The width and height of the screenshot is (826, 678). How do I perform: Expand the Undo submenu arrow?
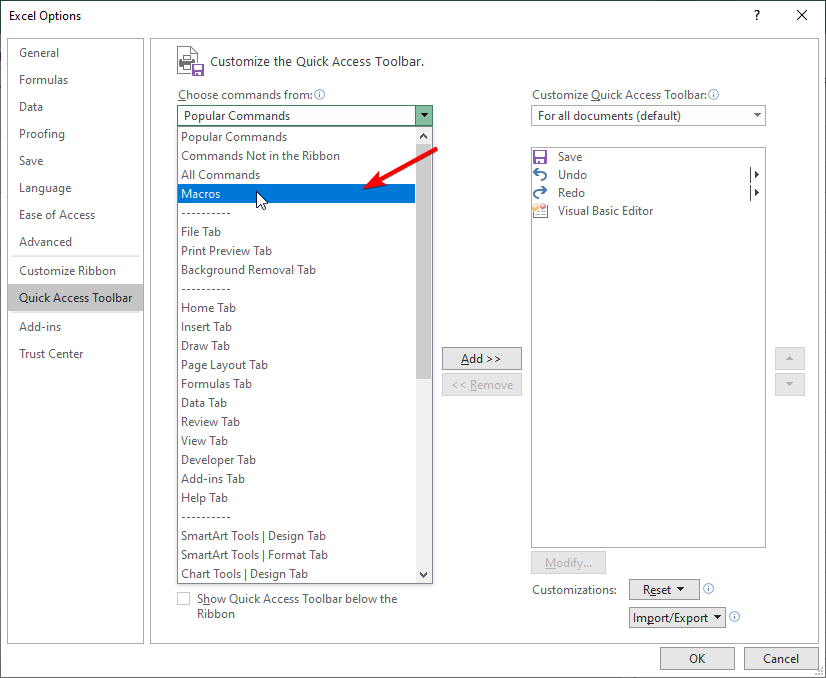pos(756,174)
